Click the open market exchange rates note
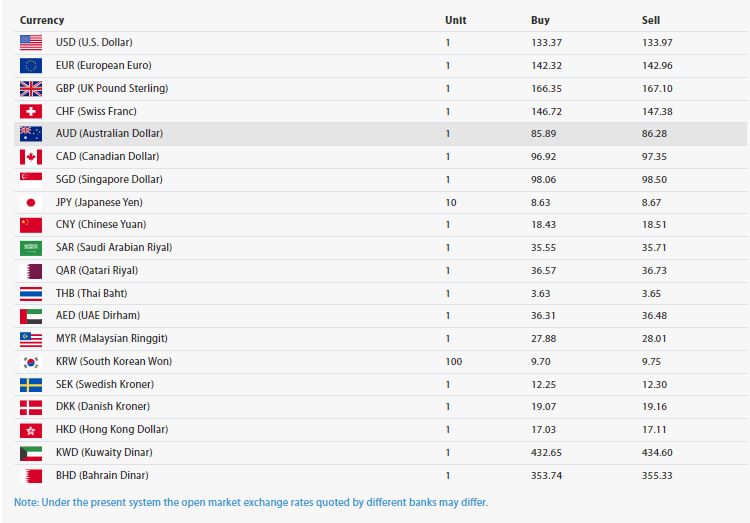The image size is (750, 523). (x=251, y=502)
